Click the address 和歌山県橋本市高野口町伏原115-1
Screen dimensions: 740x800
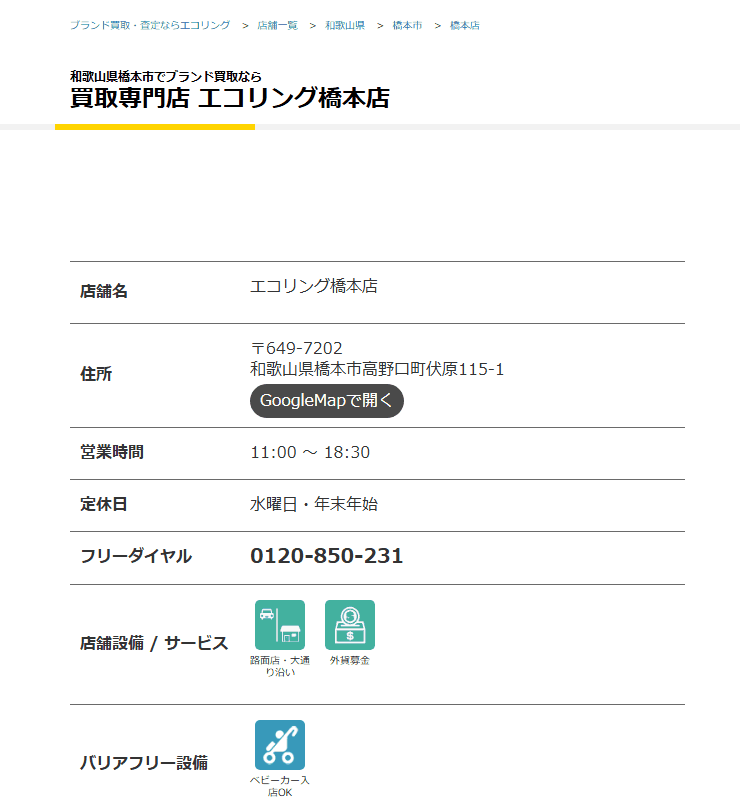[377, 369]
